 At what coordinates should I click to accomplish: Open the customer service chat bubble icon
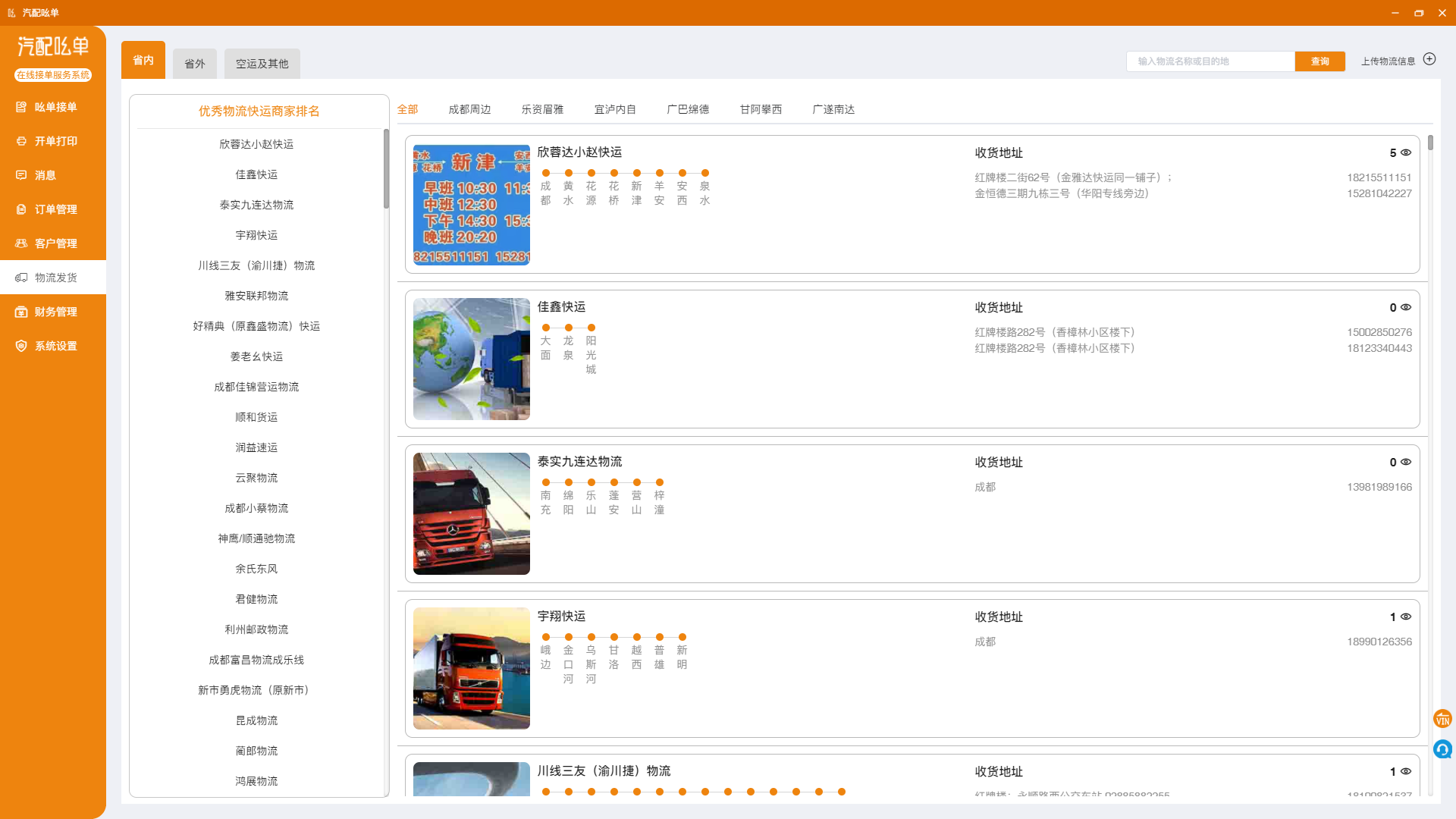click(x=1442, y=749)
